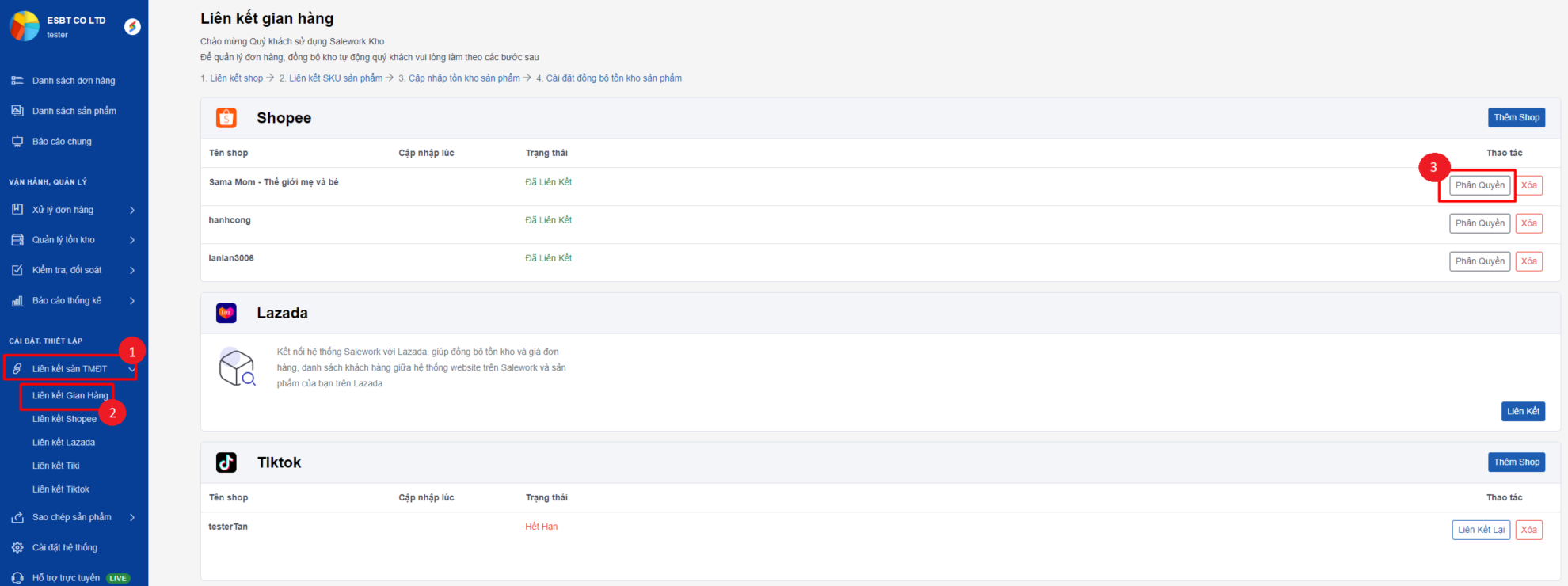This screenshot has width=1568, height=586.
Task: Click Thêm Shop button in Shopee section
Action: [x=1516, y=117]
